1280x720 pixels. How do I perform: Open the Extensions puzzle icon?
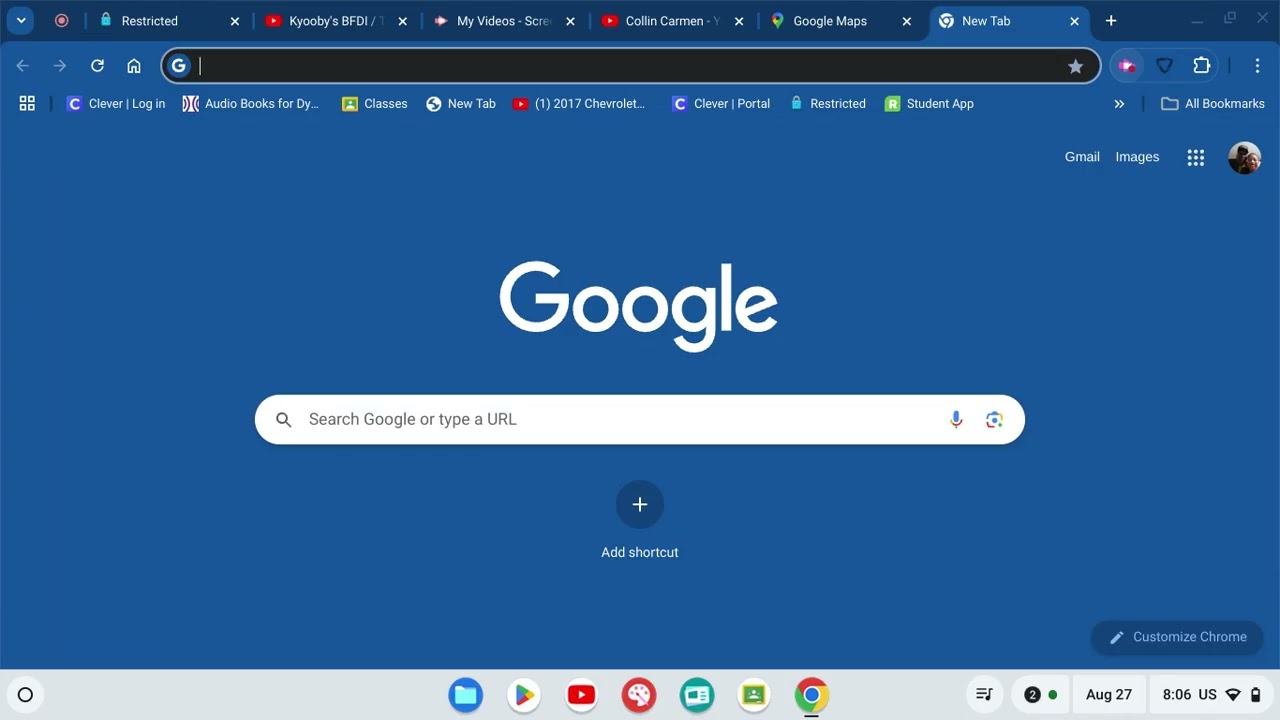point(1202,66)
